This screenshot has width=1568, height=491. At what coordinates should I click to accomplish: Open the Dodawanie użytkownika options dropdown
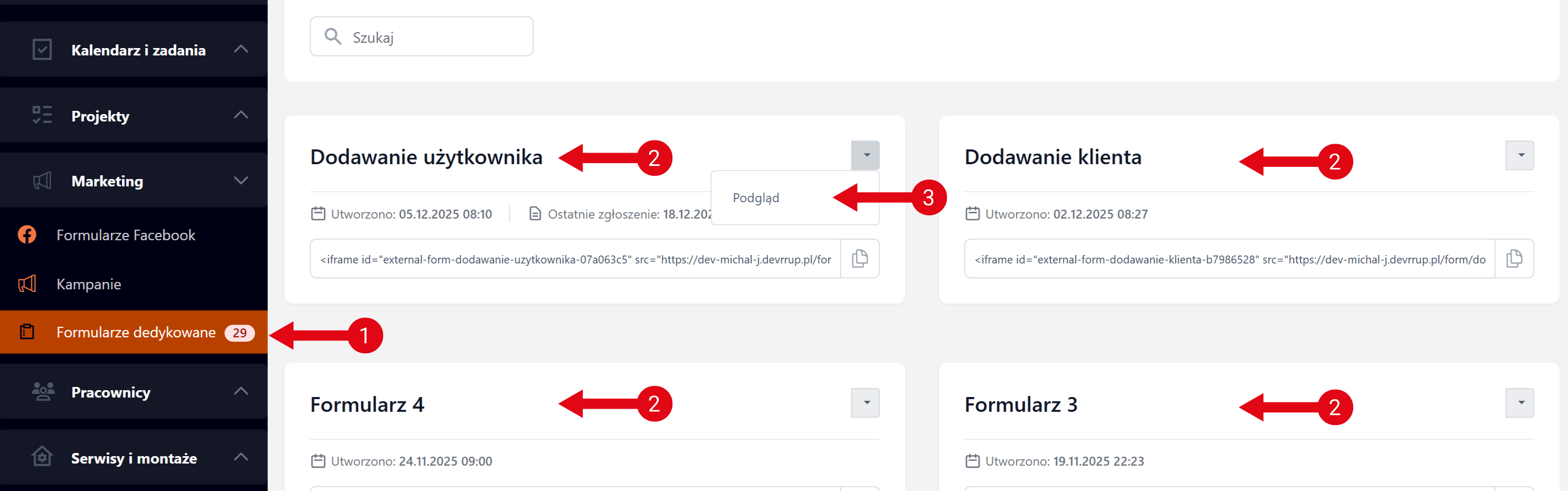(865, 155)
